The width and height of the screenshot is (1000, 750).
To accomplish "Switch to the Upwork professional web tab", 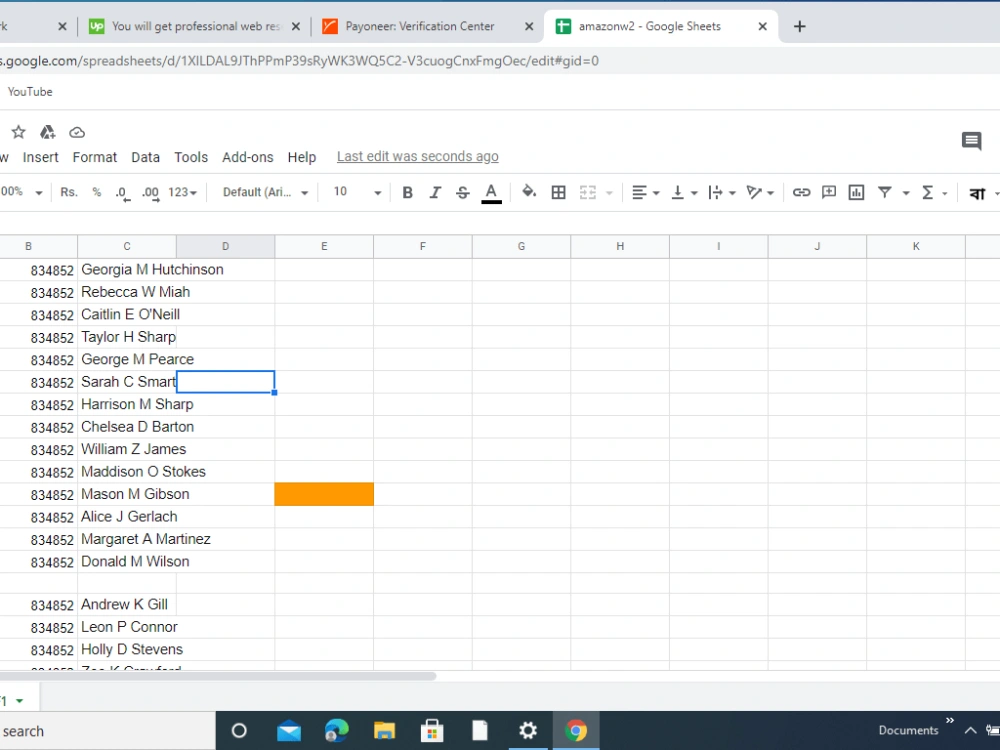I will pyautogui.click(x=195, y=26).
